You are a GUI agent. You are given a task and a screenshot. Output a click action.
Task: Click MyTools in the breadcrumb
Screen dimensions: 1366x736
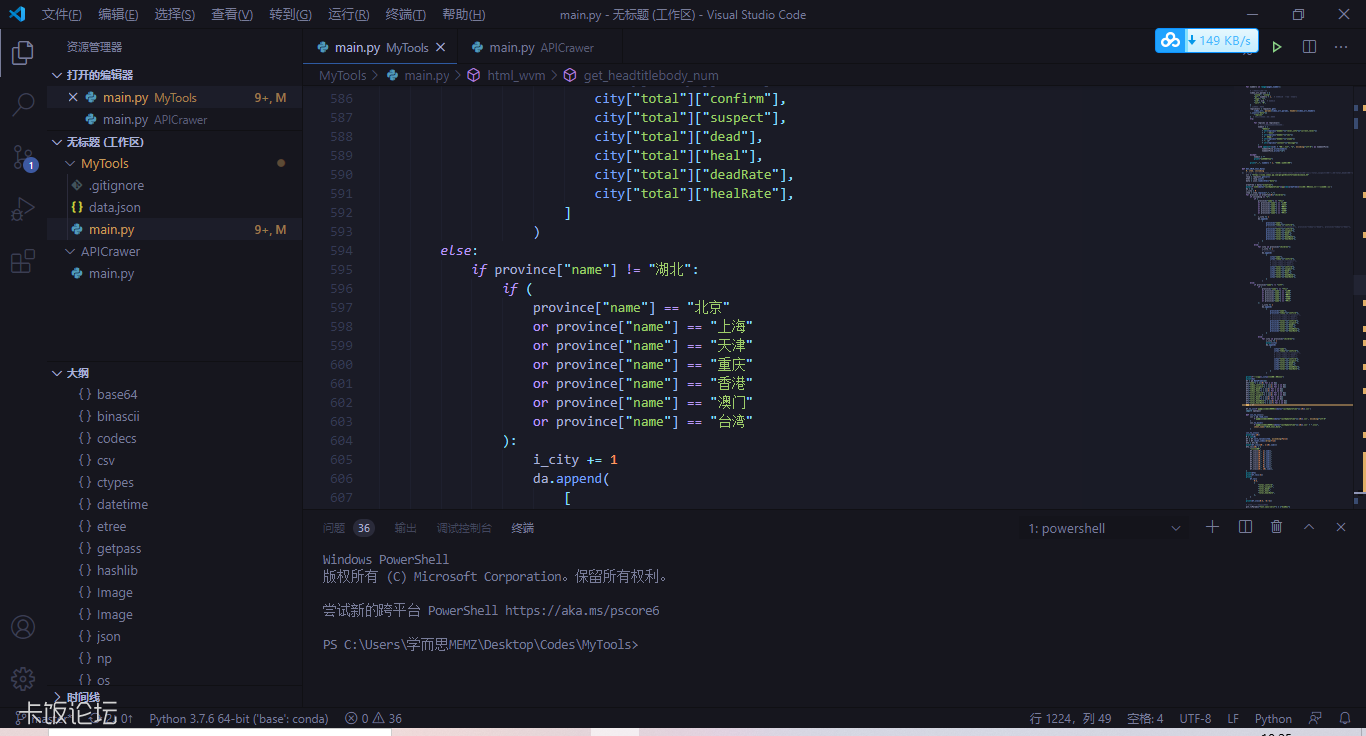342,75
